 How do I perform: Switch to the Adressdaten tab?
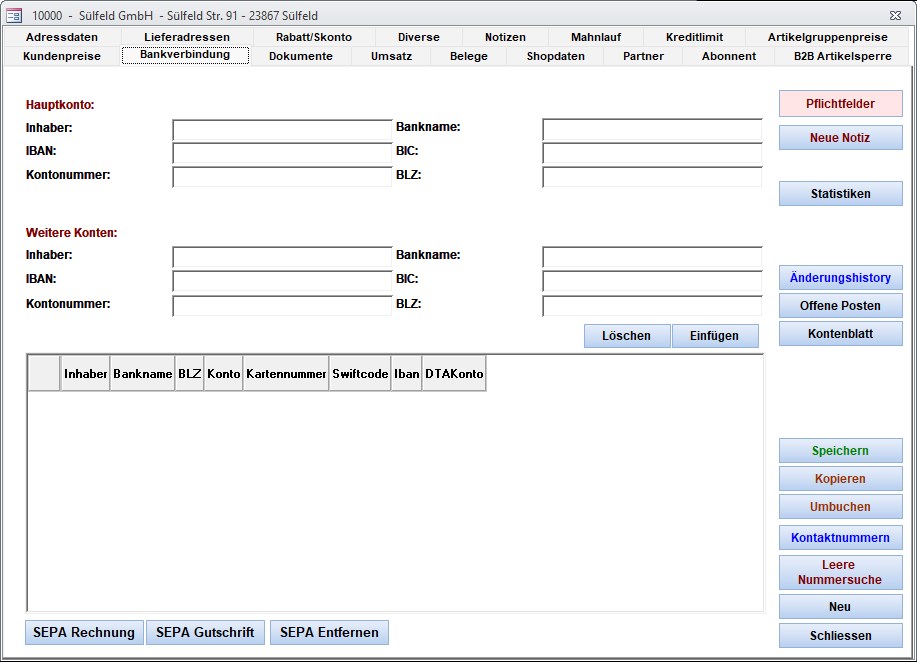[x=62, y=37]
